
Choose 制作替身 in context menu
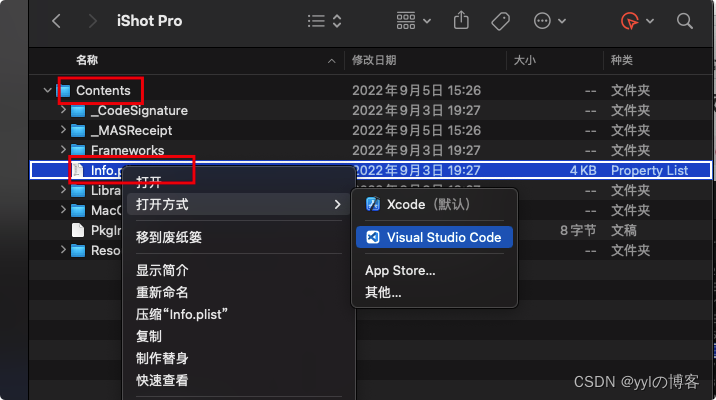239,358
